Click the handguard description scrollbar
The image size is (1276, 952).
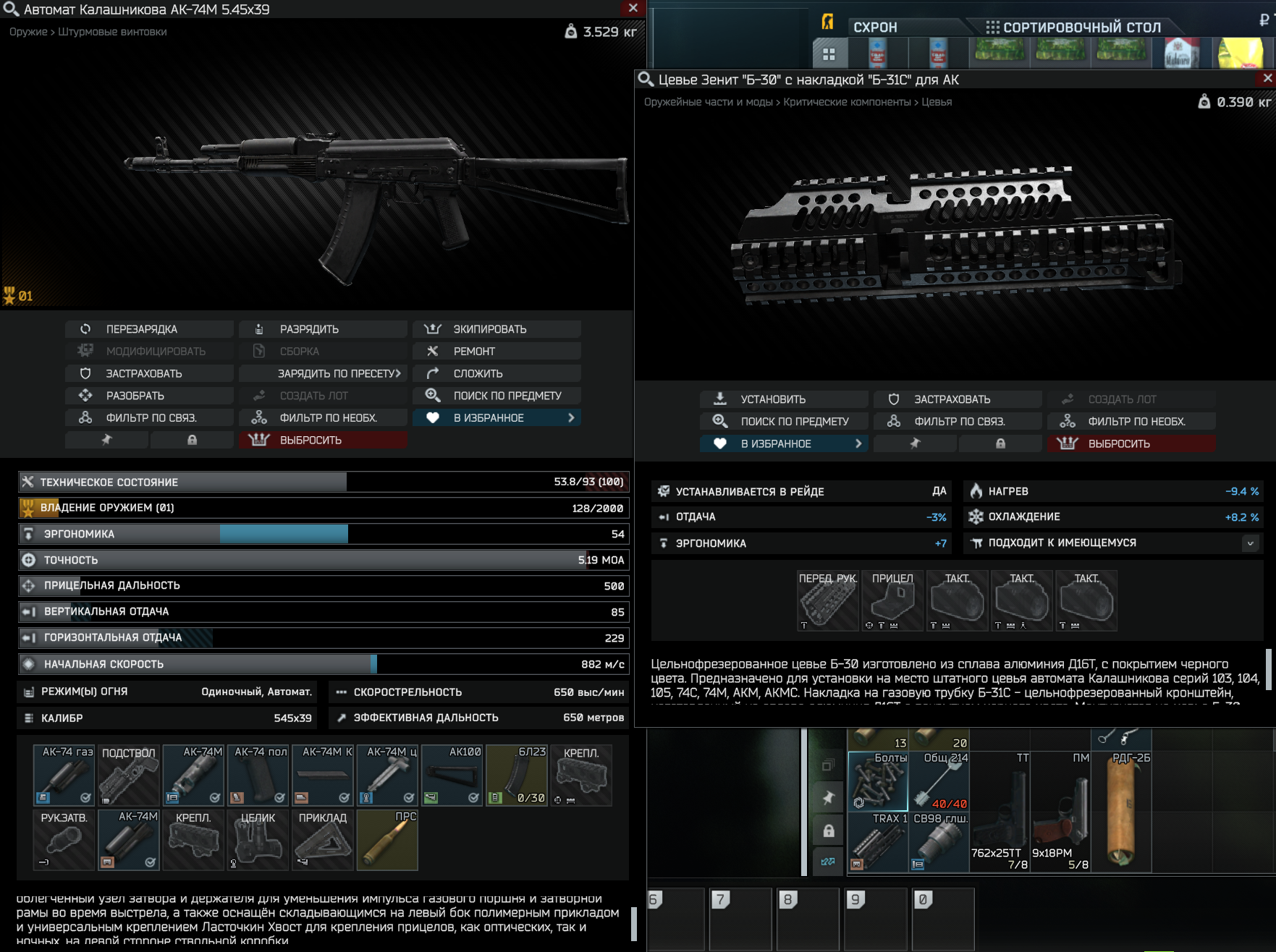1268,670
